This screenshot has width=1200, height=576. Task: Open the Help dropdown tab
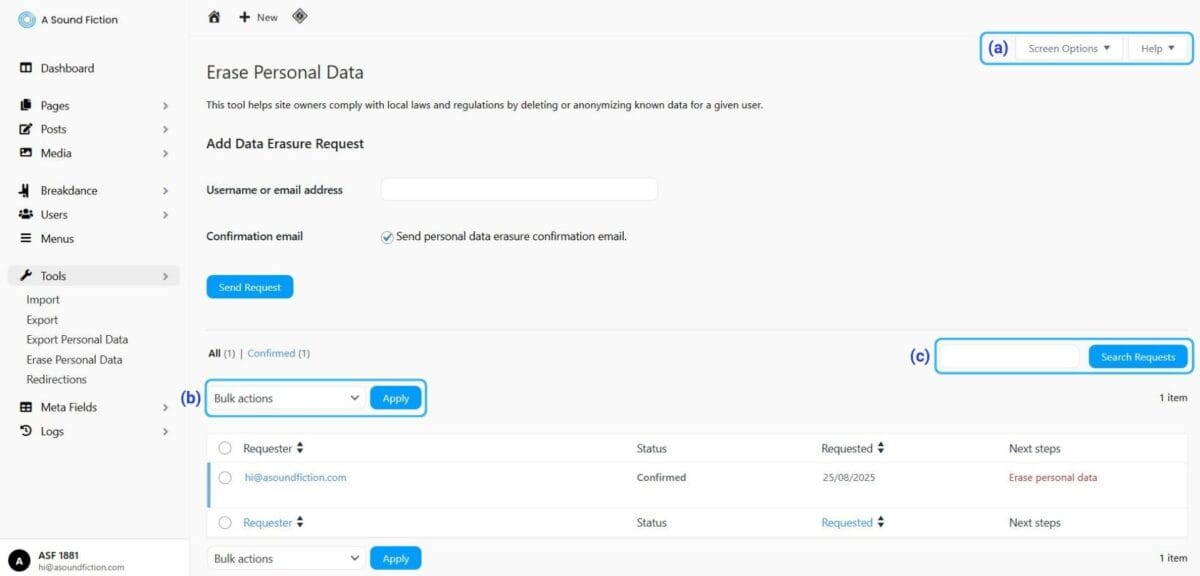pos(1158,48)
